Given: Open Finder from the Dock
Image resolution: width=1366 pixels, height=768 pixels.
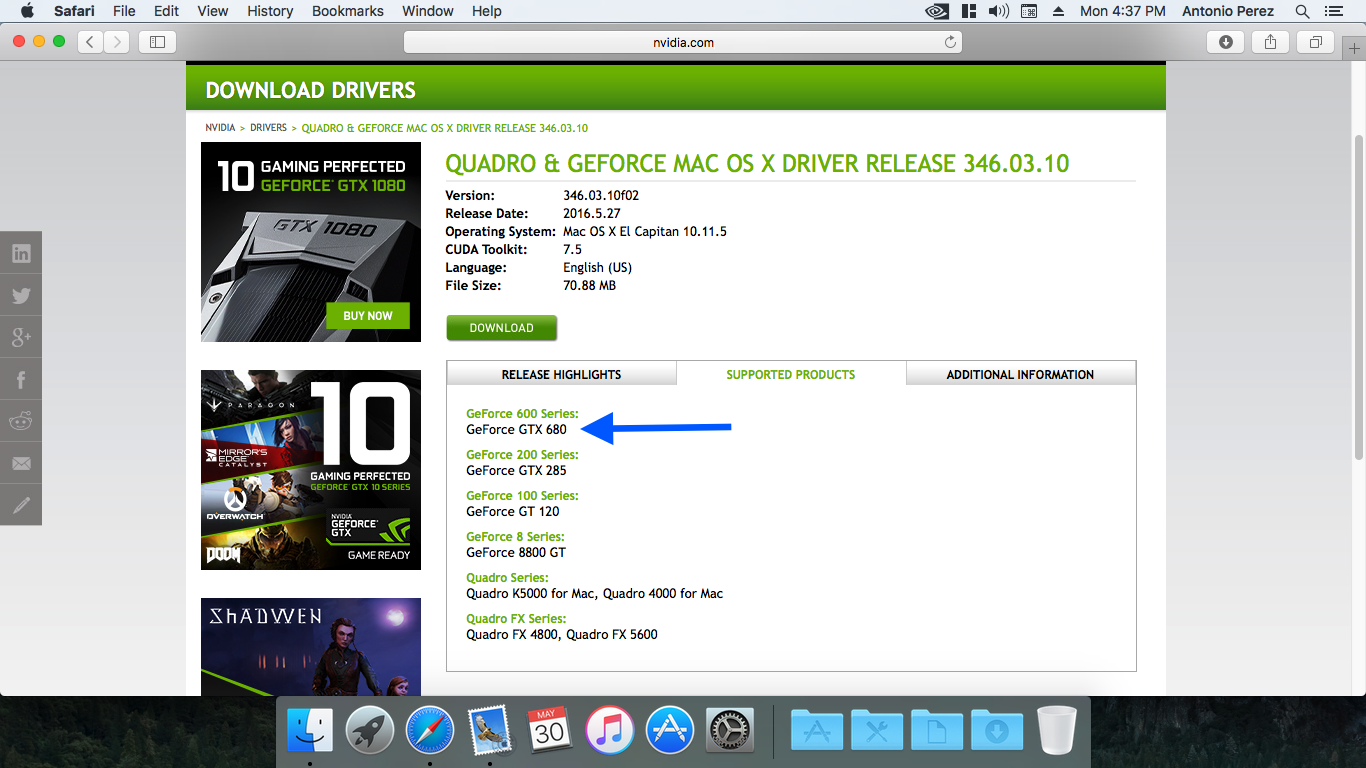Looking at the screenshot, I should coord(310,731).
